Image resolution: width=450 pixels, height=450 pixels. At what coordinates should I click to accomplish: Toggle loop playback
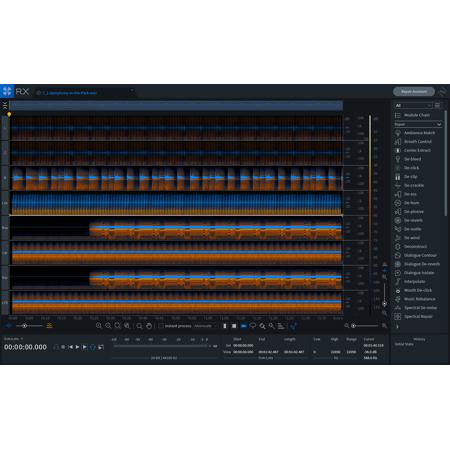click(x=92, y=347)
